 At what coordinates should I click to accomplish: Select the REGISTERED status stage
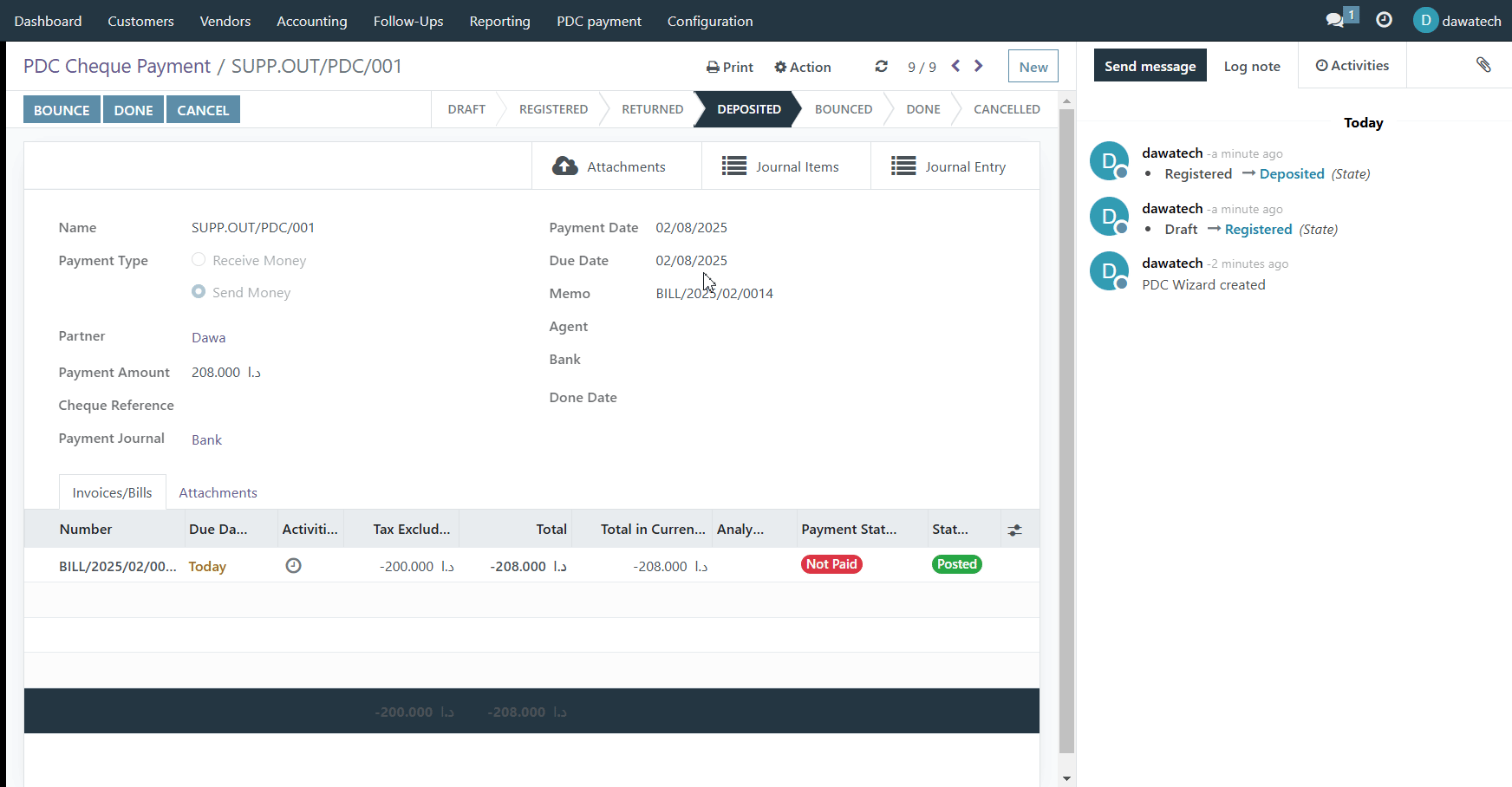(553, 109)
